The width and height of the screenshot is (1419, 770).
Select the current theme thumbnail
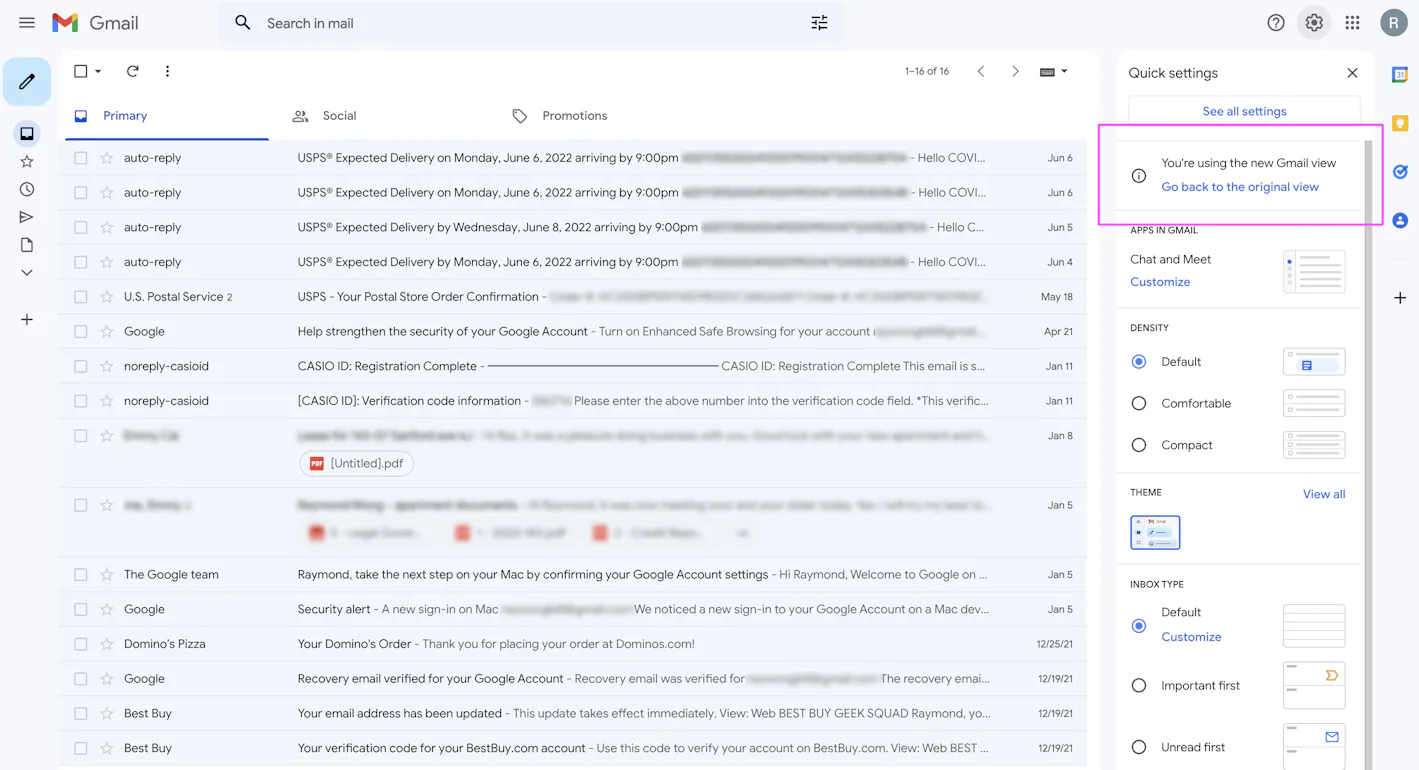click(1155, 533)
